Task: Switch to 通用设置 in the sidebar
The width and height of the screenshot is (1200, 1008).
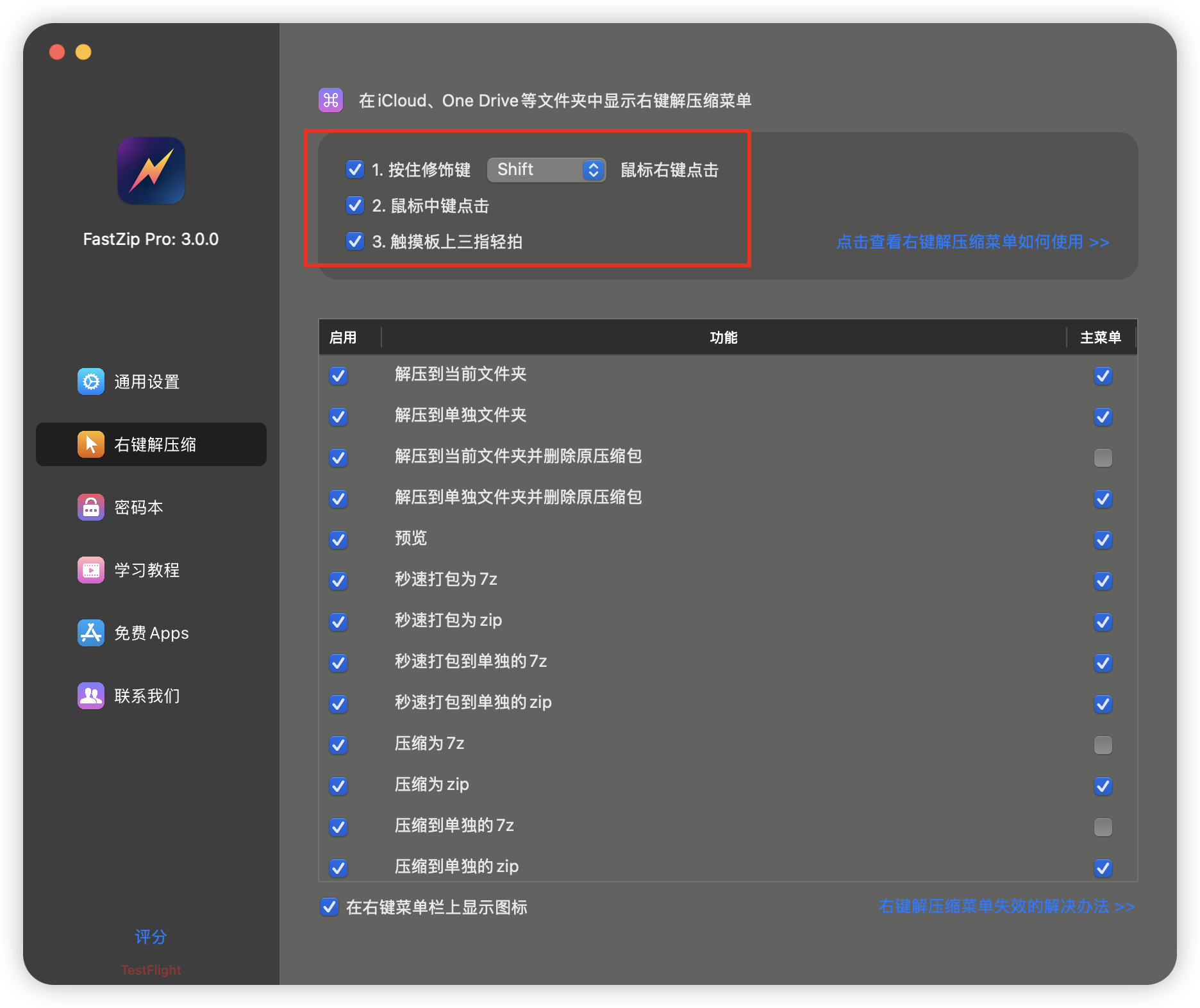Action: 146,382
